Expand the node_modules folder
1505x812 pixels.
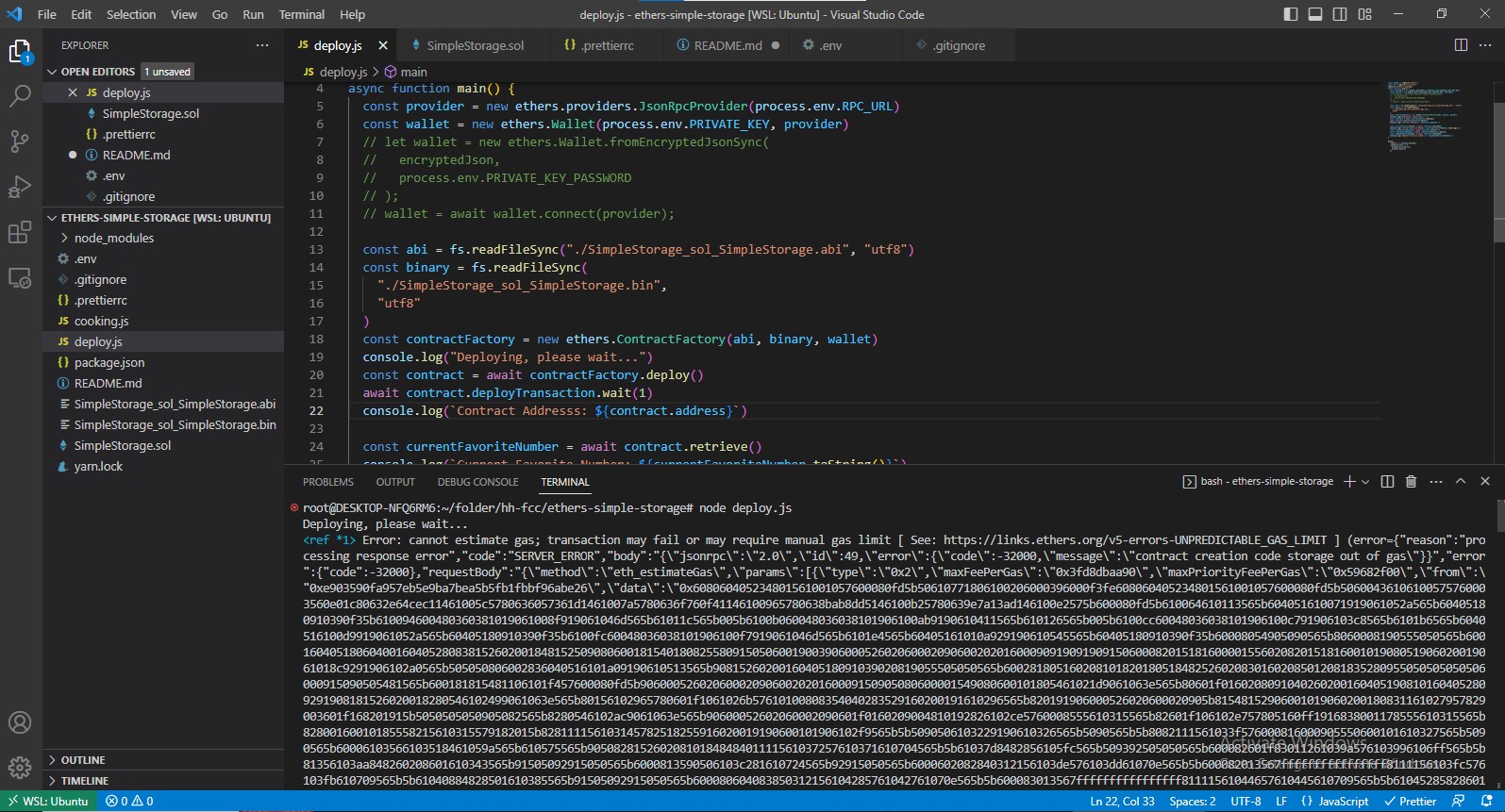click(113, 238)
